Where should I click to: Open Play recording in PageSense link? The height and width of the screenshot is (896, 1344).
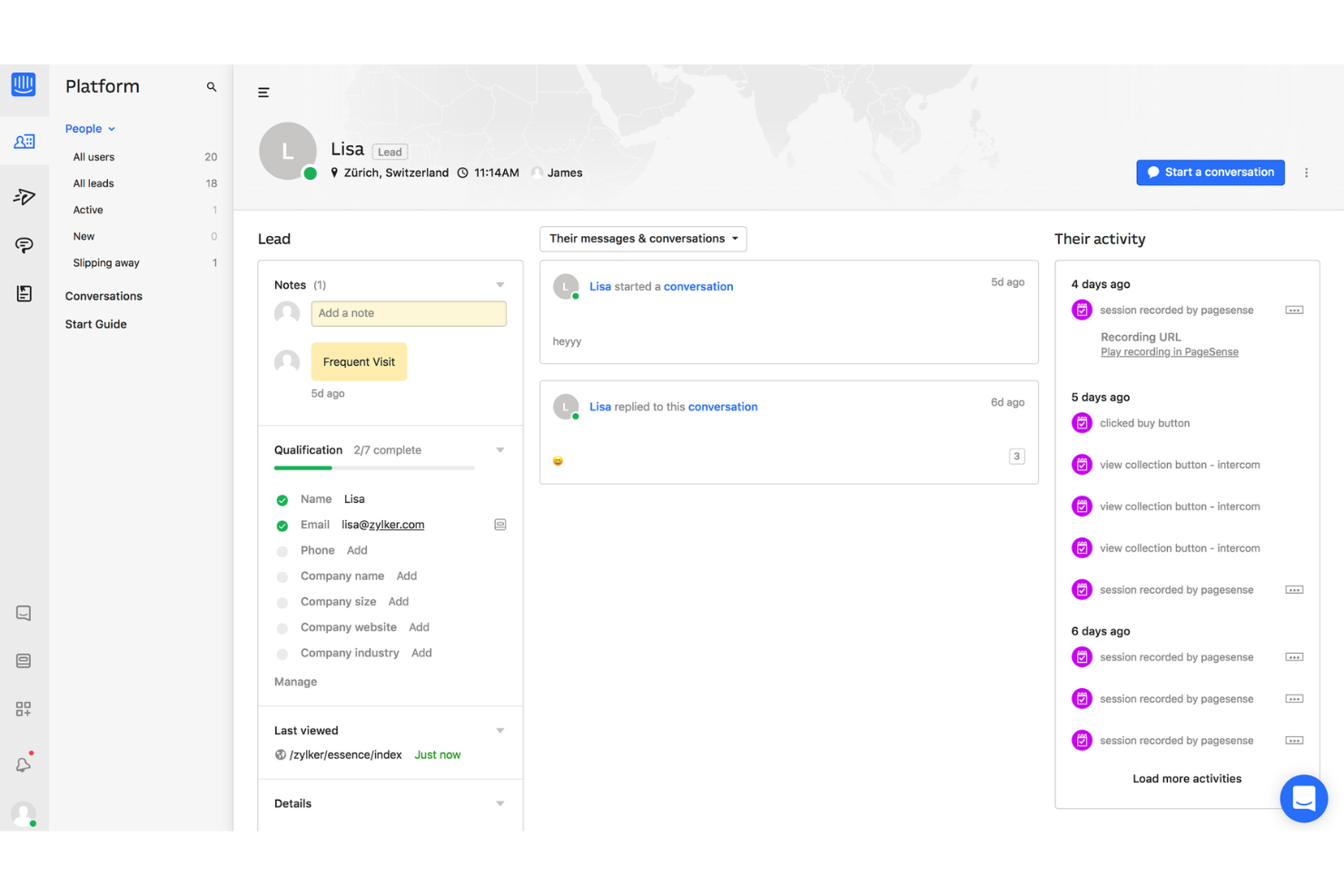[1169, 351]
